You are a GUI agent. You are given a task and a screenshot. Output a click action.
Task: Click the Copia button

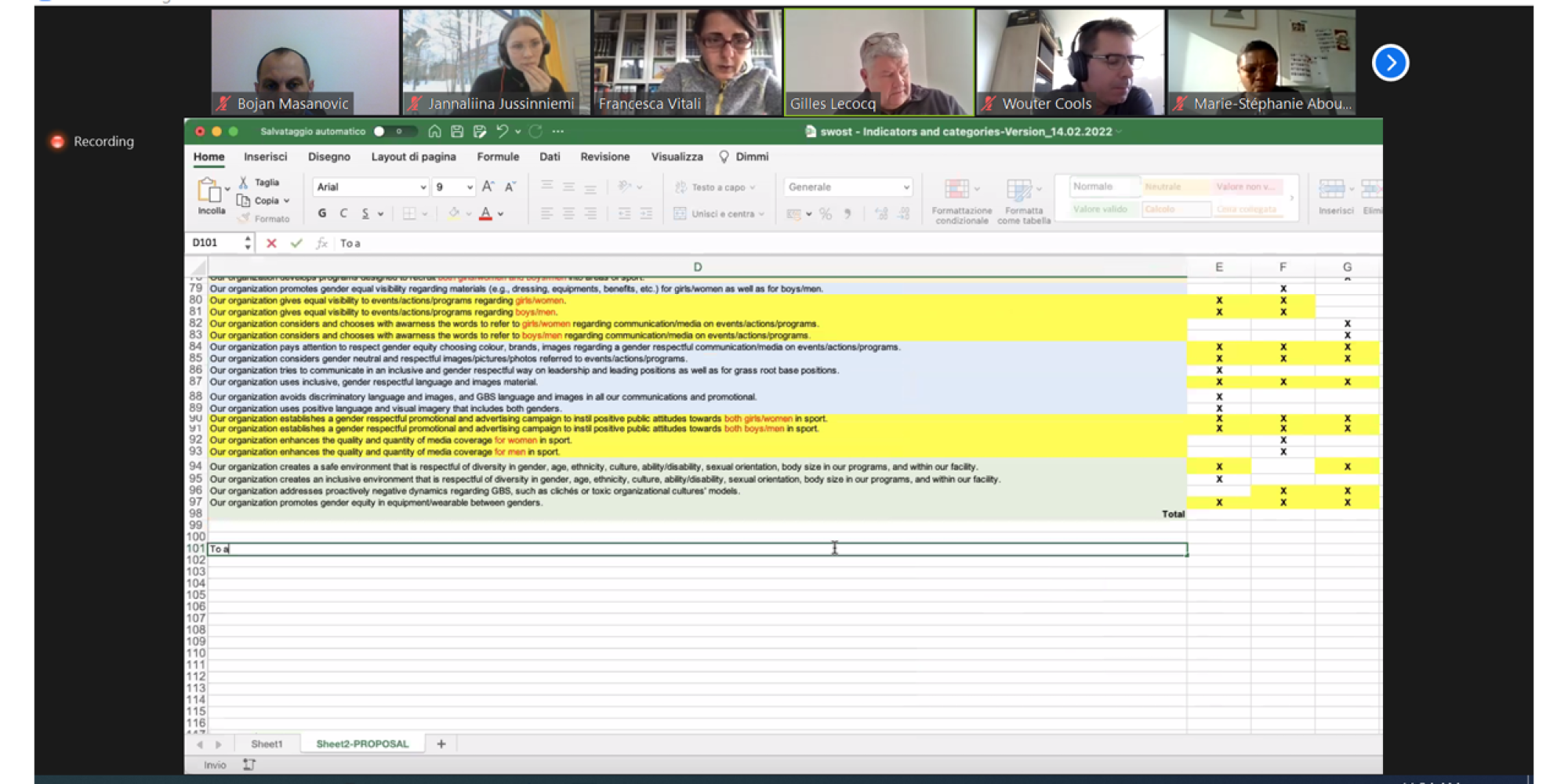[x=266, y=201]
